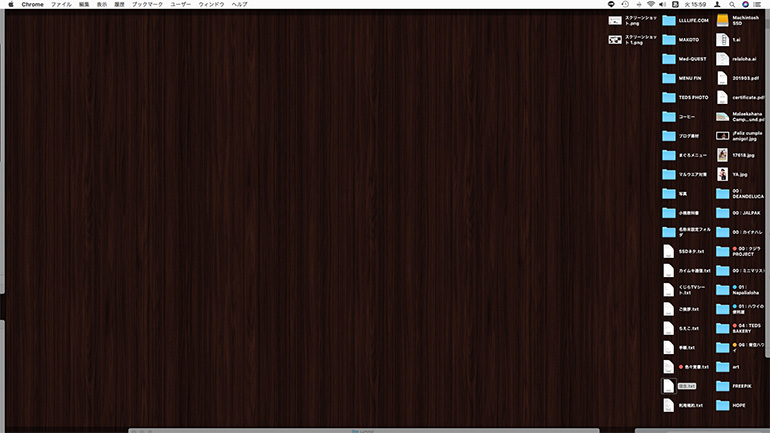Screen dimensions: 770x433
Task: Select the FREEPIK folder
Action: [x=722, y=385]
